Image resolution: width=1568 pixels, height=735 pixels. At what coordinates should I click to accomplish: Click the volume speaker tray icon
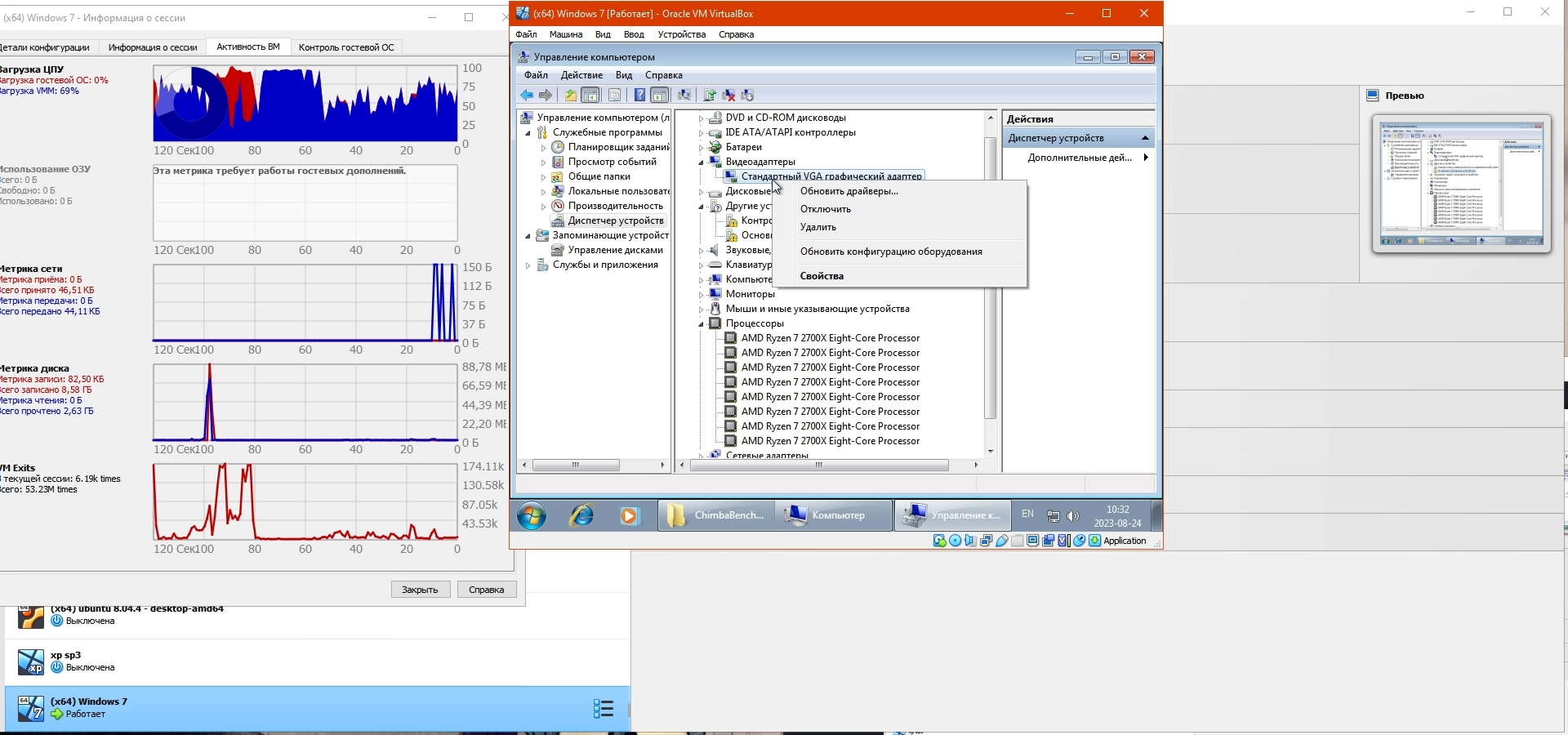1073,516
